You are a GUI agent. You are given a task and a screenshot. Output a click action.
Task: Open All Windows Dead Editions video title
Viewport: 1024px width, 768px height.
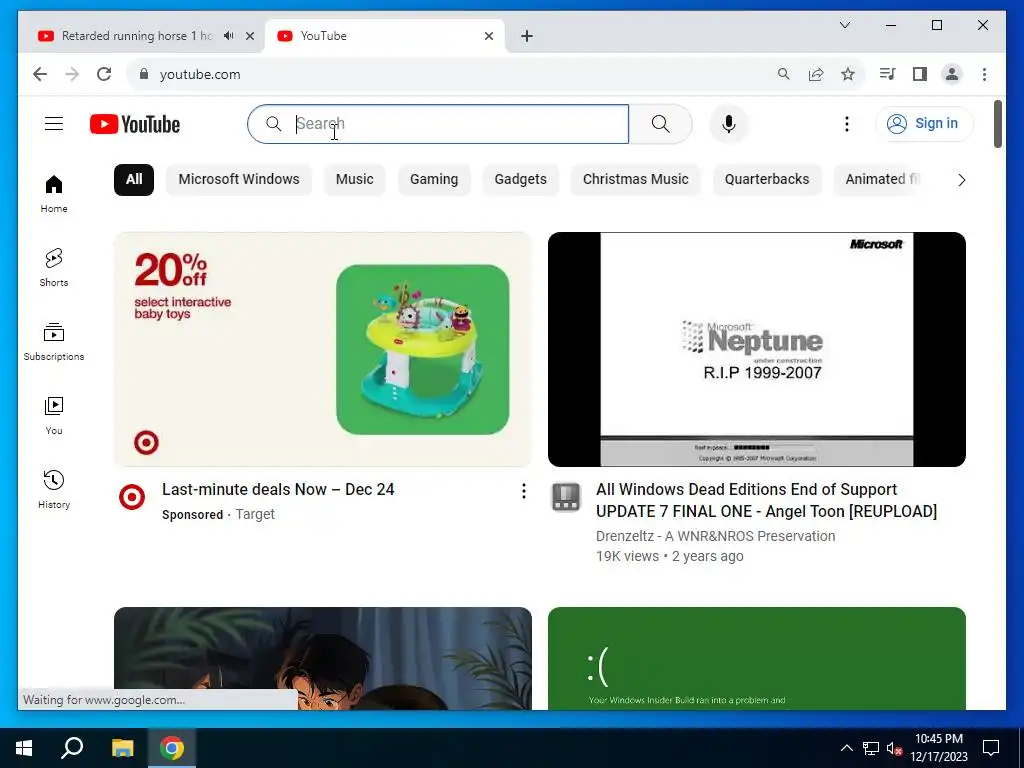pyautogui.click(x=766, y=500)
